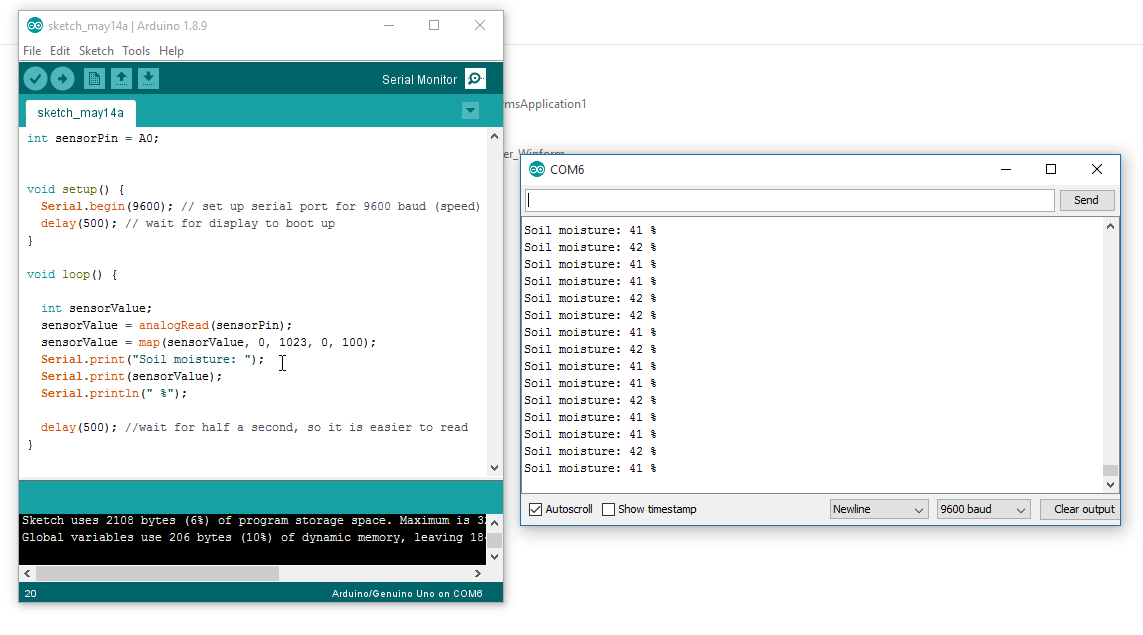Click the serial input text field

click(789, 200)
